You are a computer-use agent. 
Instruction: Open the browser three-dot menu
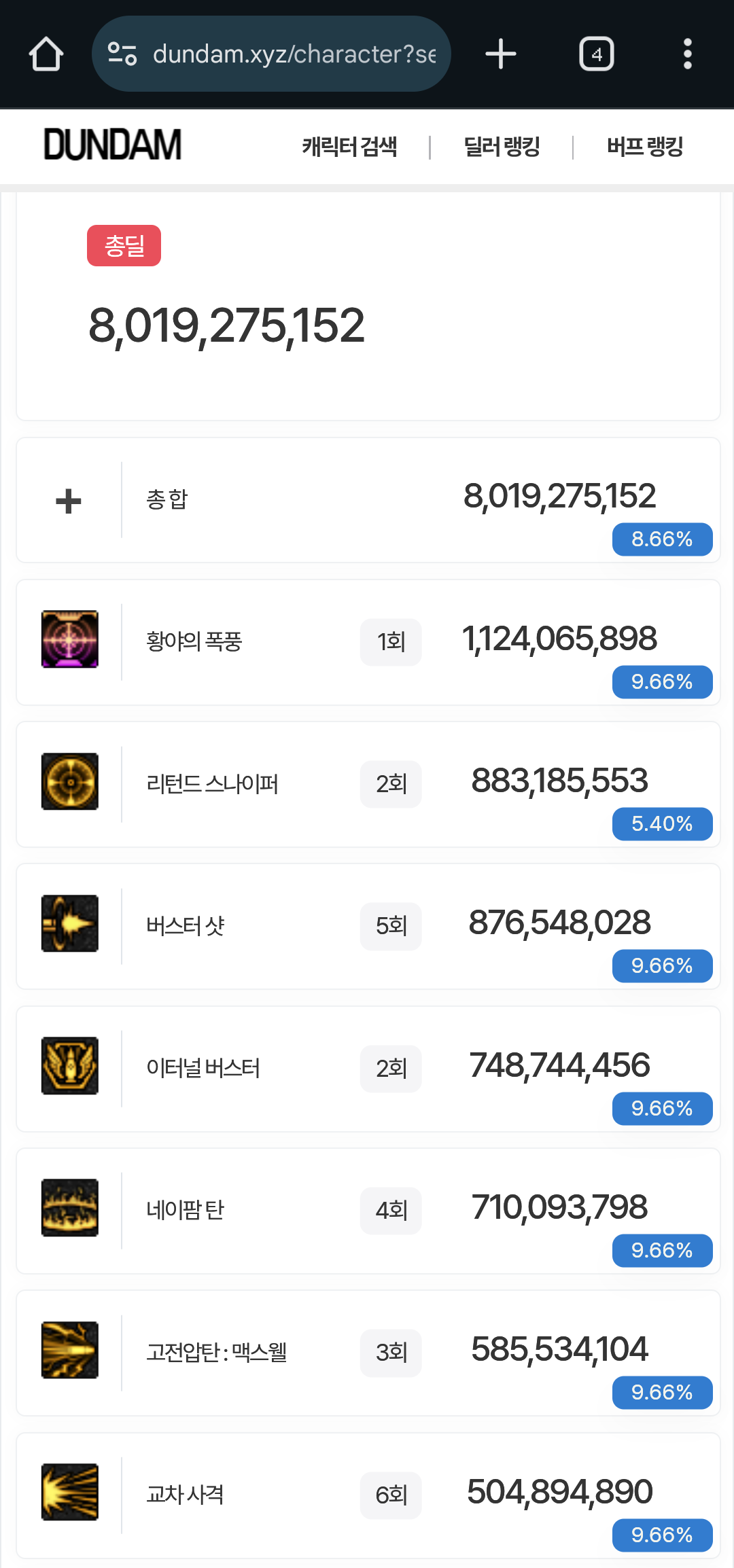[x=687, y=54]
